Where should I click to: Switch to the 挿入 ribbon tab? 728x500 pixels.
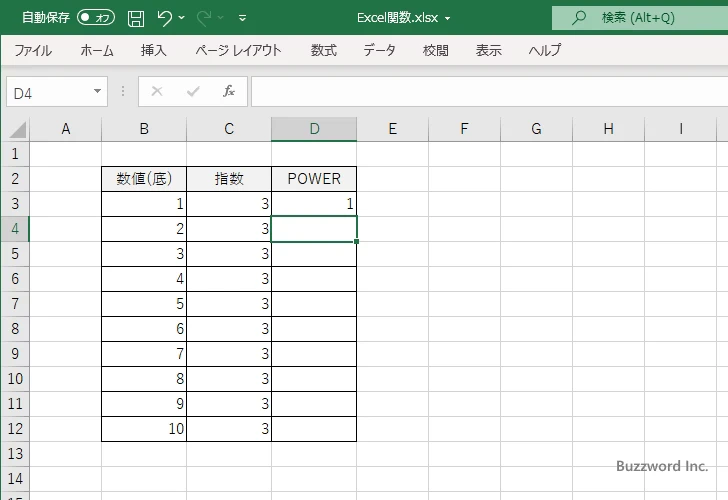coord(154,50)
